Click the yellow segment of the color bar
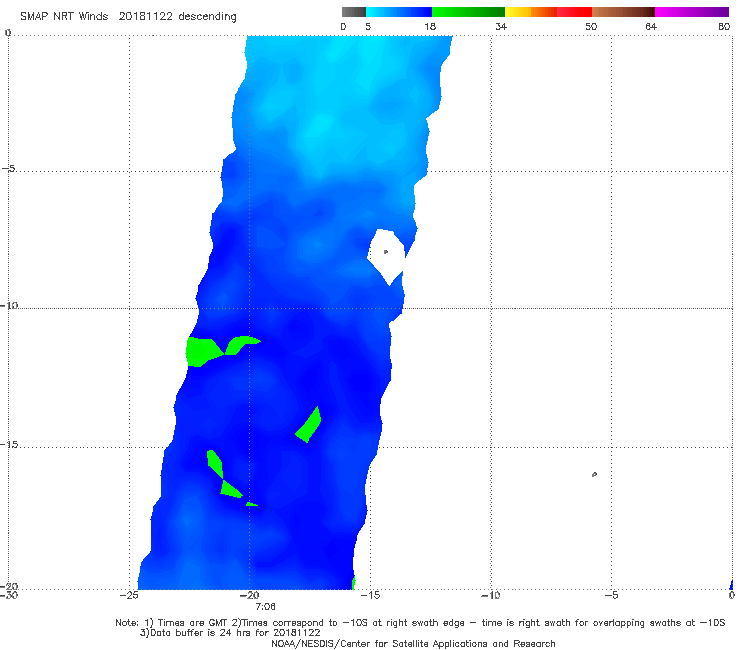The image size is (740, 650). tap(518, 12)
